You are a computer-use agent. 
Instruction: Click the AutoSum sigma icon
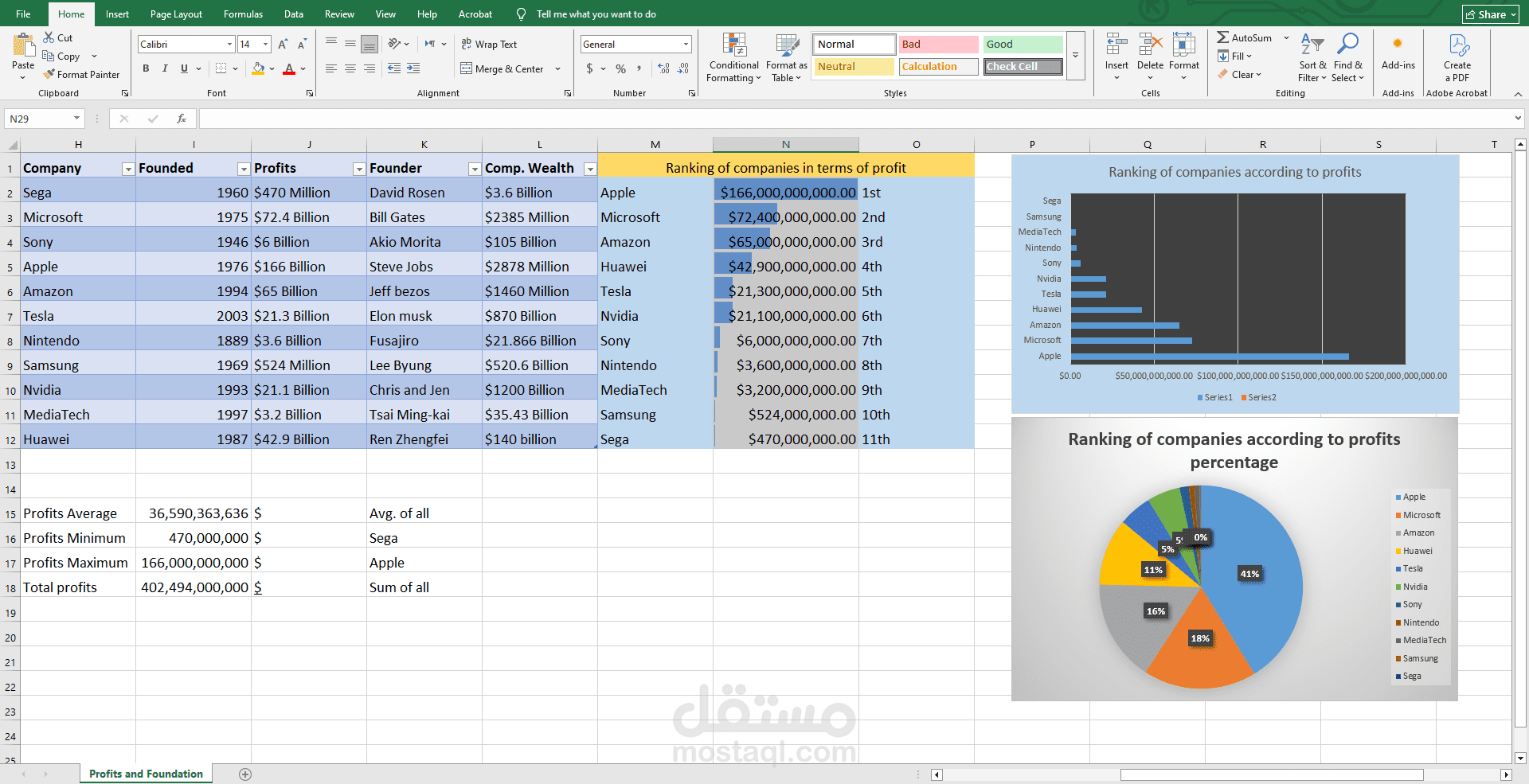(x=1223, y=37)
